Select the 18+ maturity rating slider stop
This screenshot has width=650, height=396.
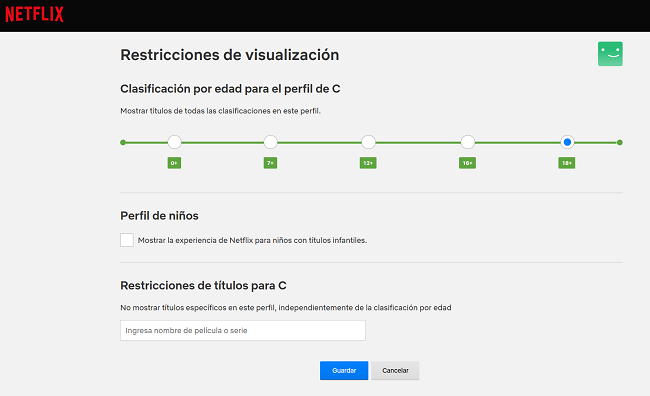(x=567, y=142)
